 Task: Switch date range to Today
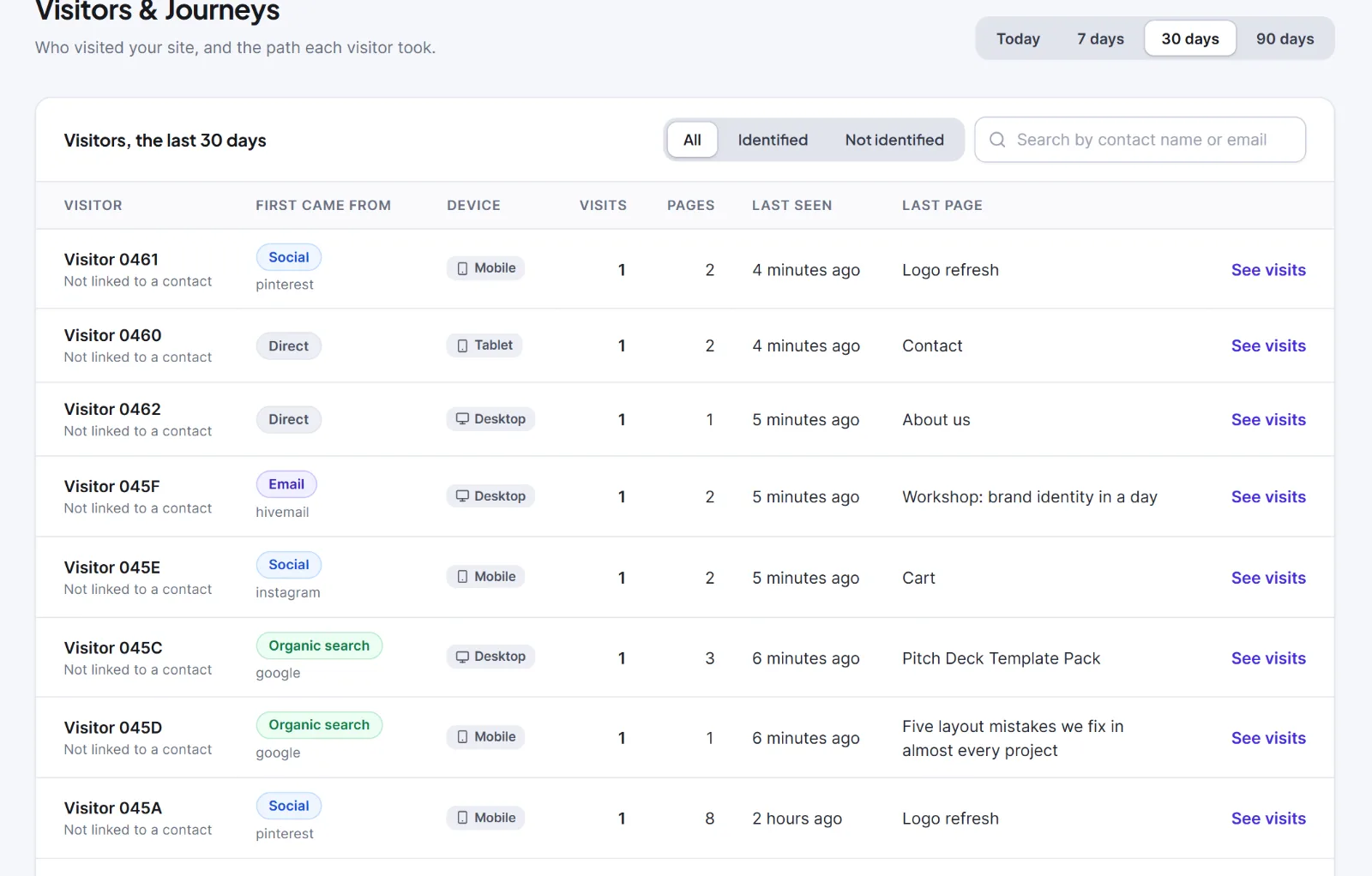(x=1018, y=39)
